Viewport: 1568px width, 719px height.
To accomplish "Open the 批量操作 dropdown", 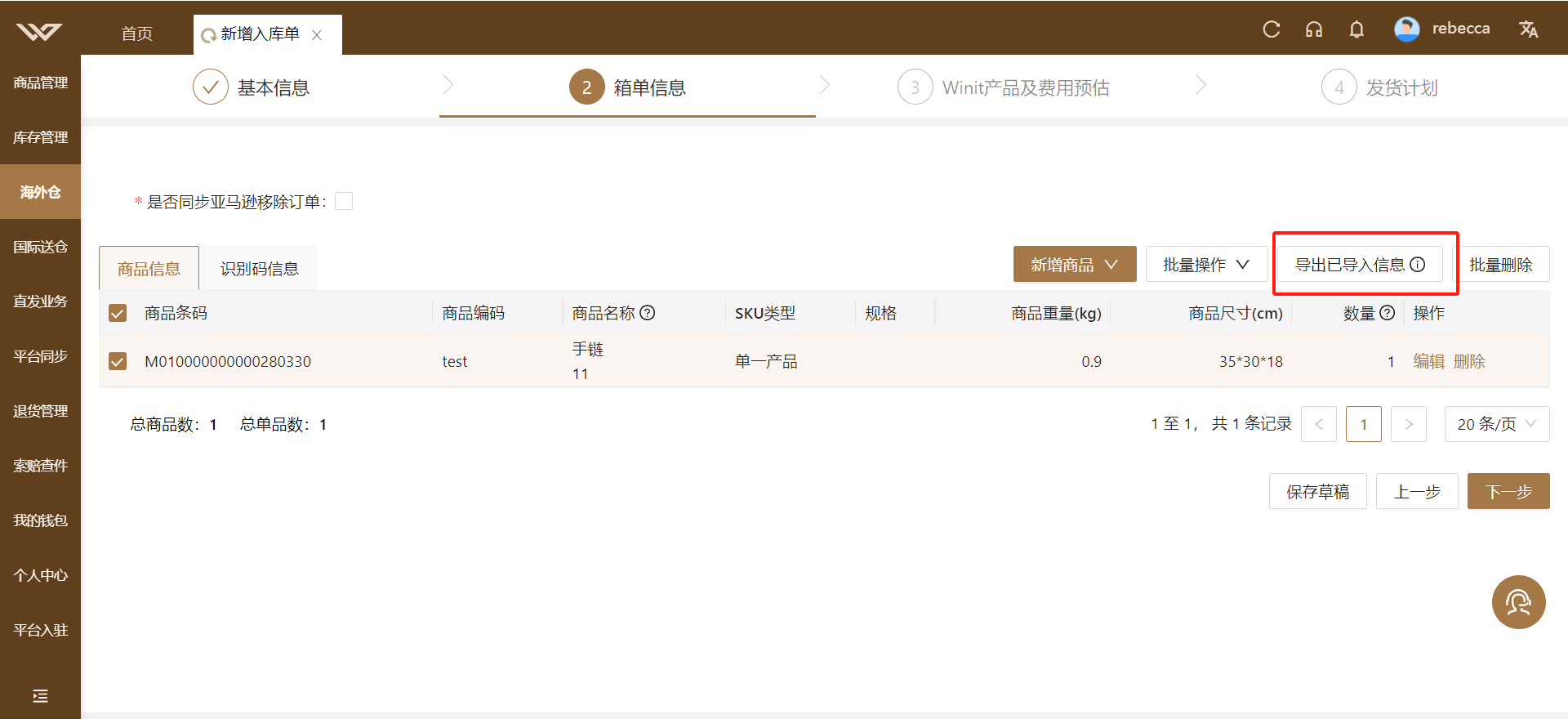I will [x=1206, y=264].
